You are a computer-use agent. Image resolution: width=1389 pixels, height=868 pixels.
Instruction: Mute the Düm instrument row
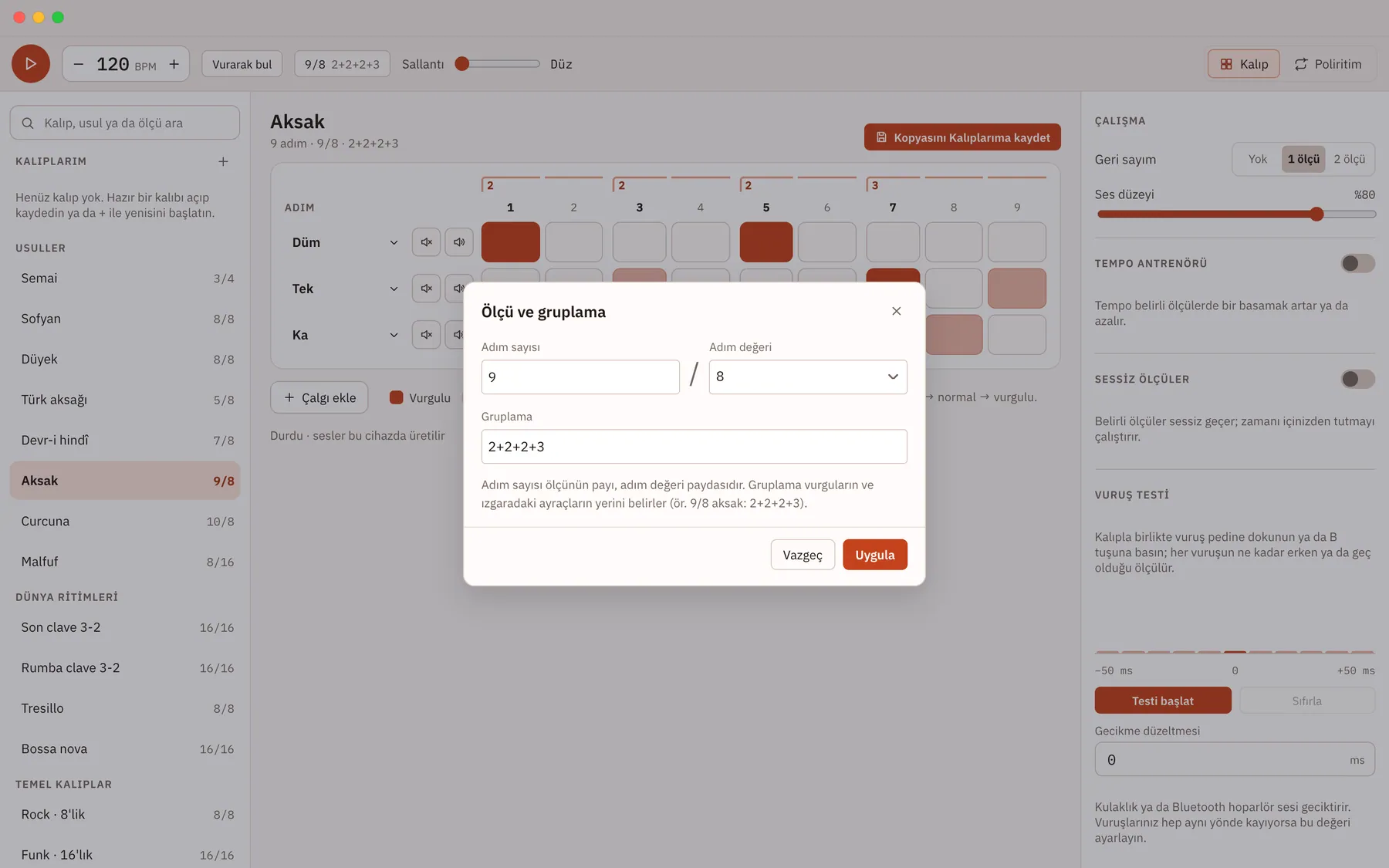(426, 242)
